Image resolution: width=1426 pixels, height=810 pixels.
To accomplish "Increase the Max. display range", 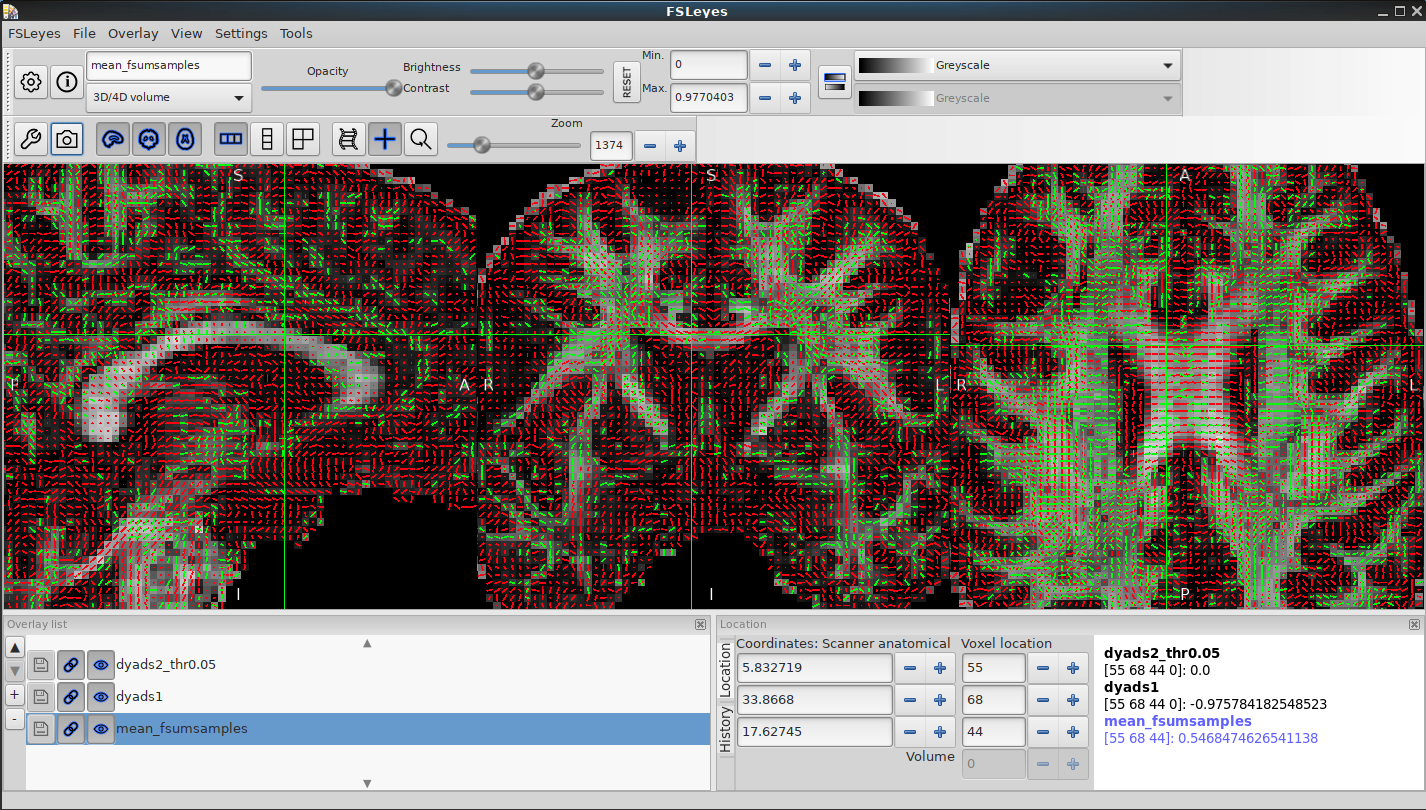I will 795,98.
